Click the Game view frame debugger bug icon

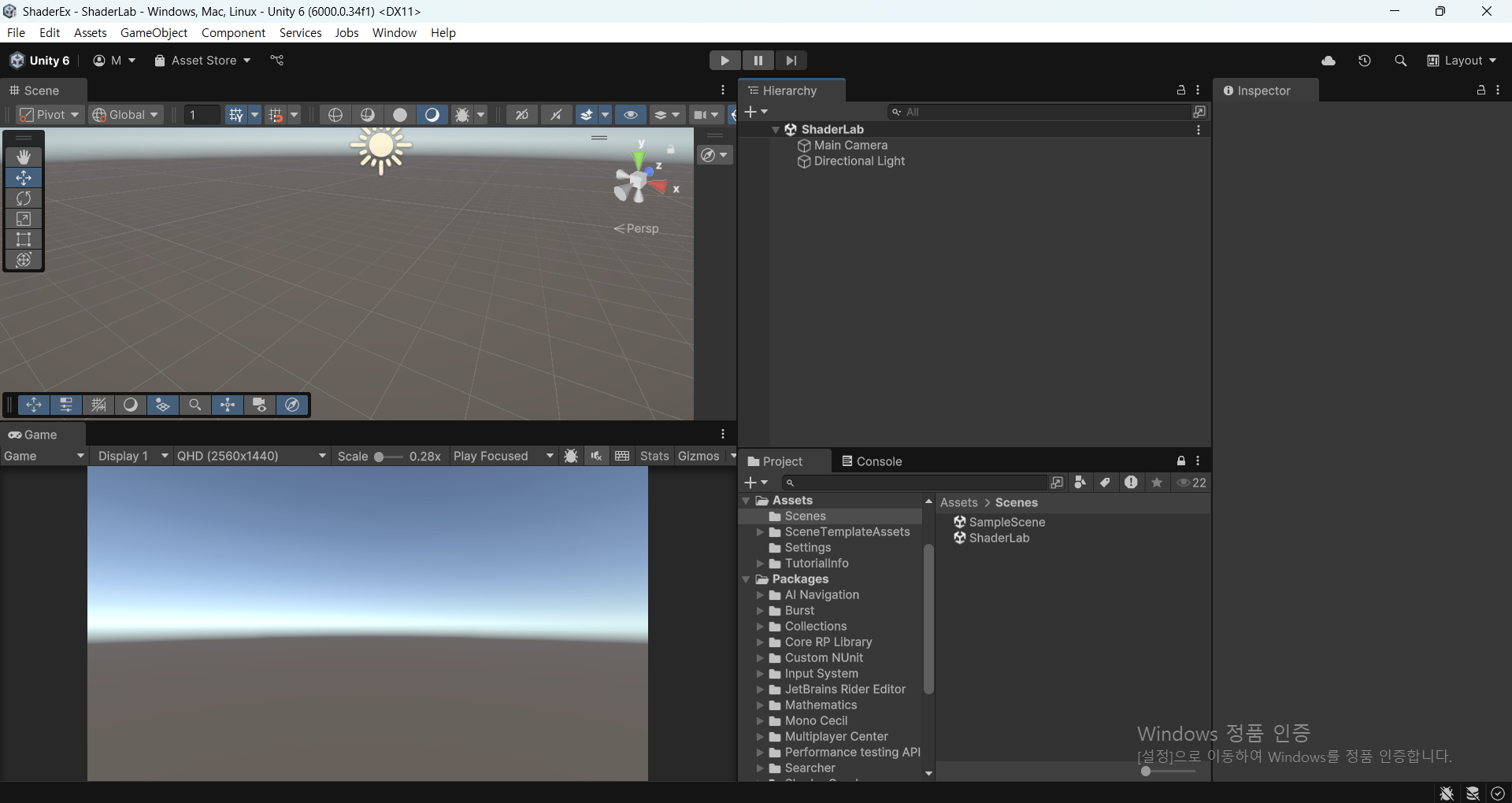click(x=571, y=456)
